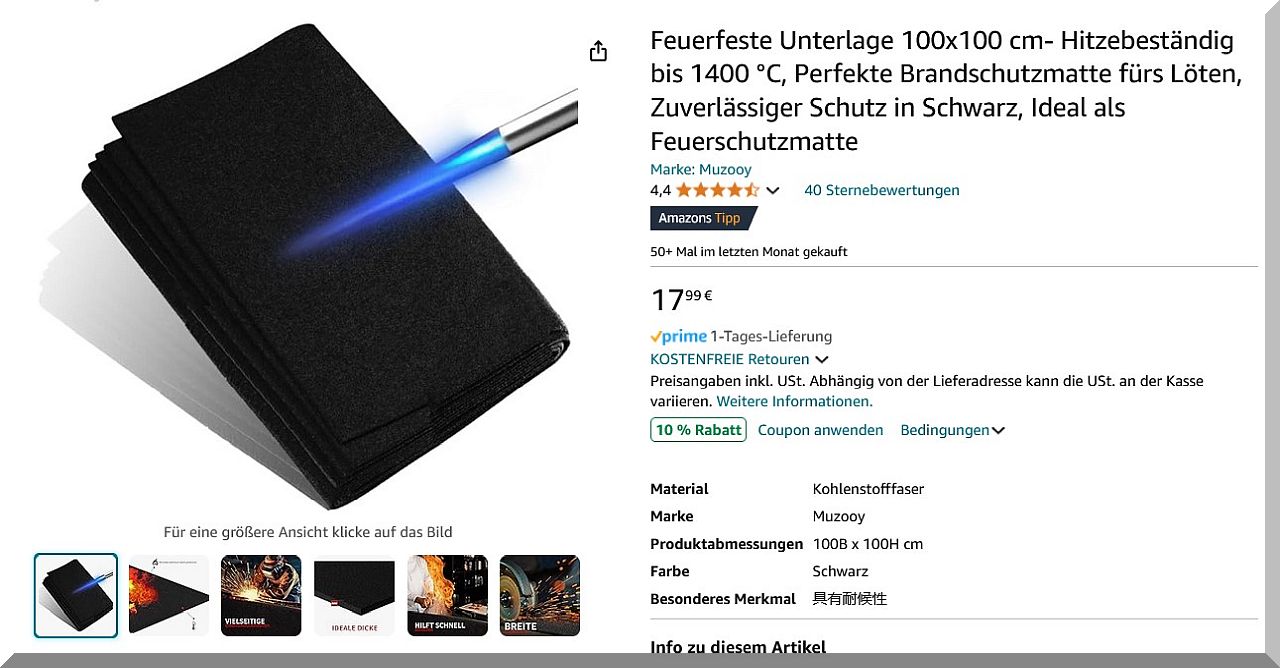Viewport: 1280px width, 668px height.
Task: Open 40 Sternebewertungen reviews link
Action: tap(881, 190)
